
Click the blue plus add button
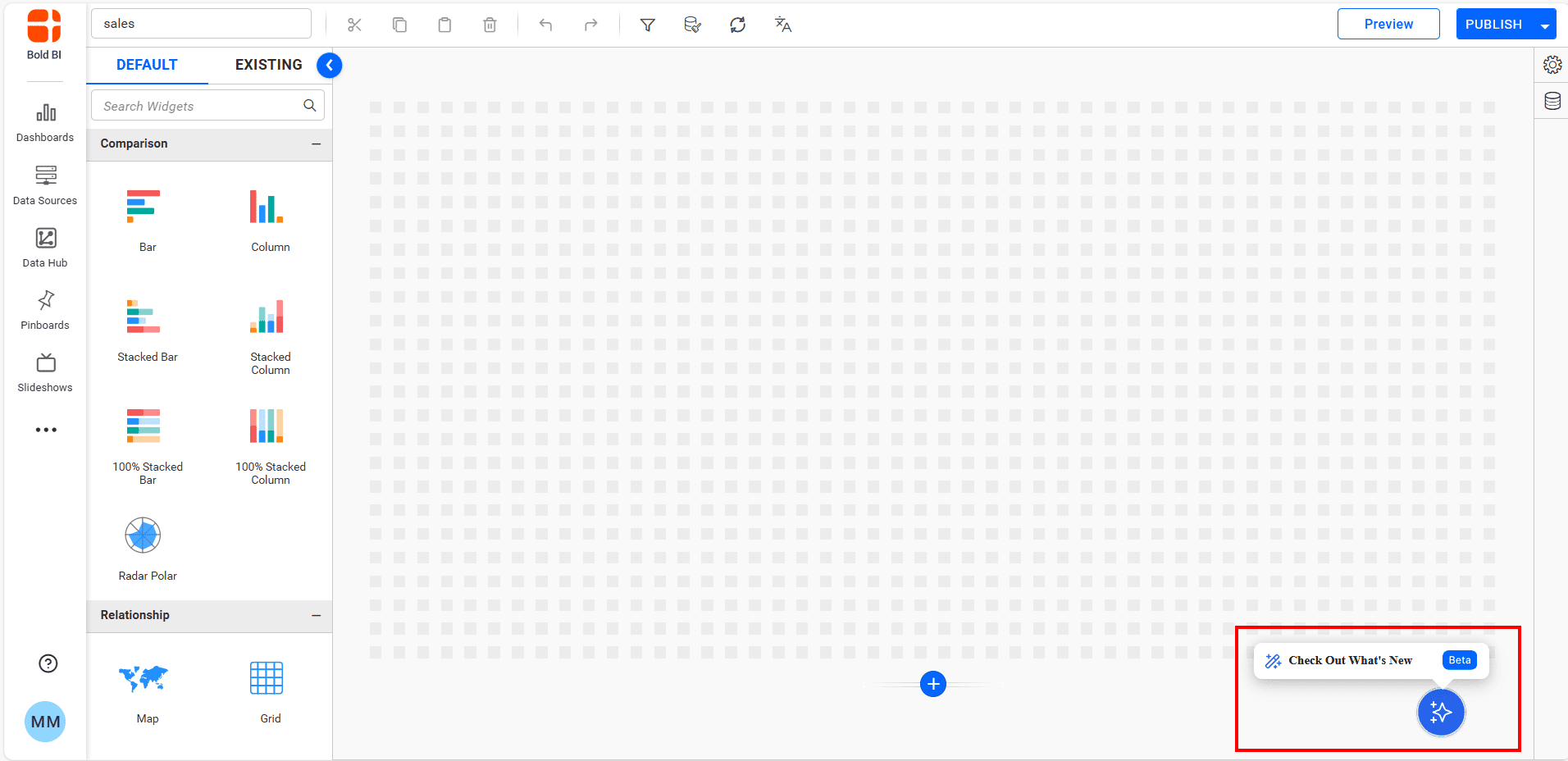[932, 683]
